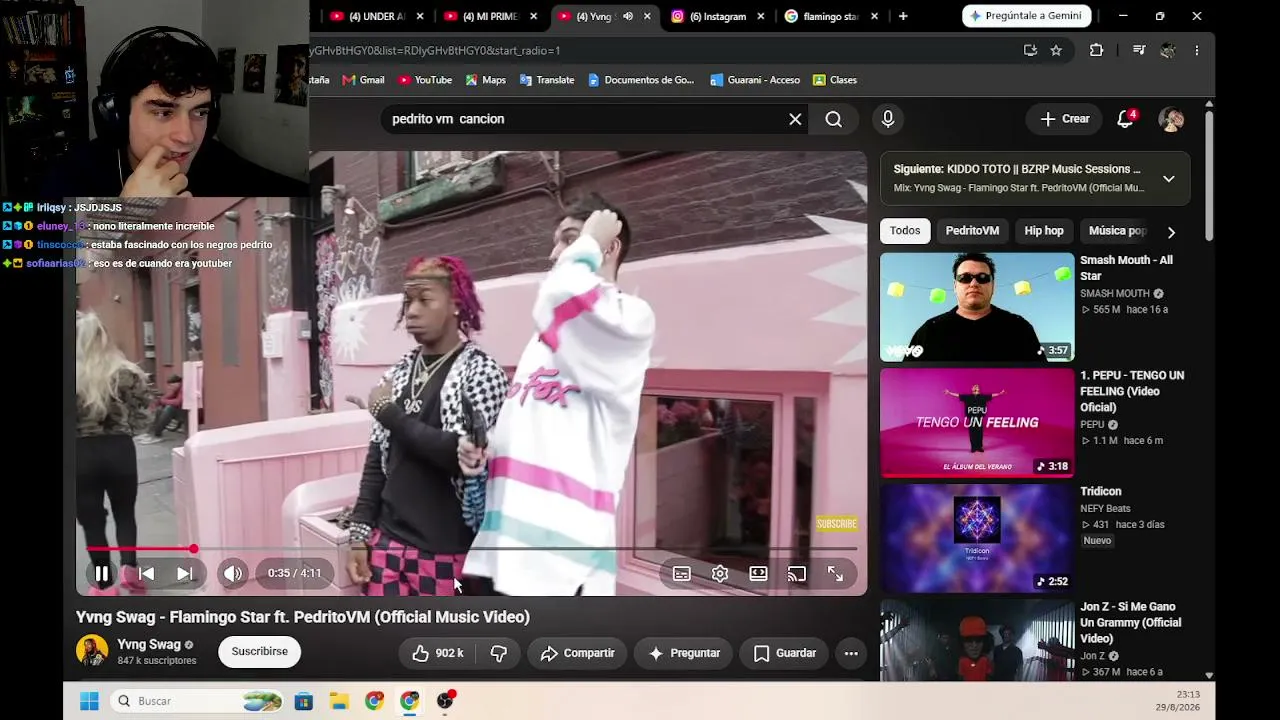
Task: Start voice search with the microphone
Action: click(x=887, y=119)
